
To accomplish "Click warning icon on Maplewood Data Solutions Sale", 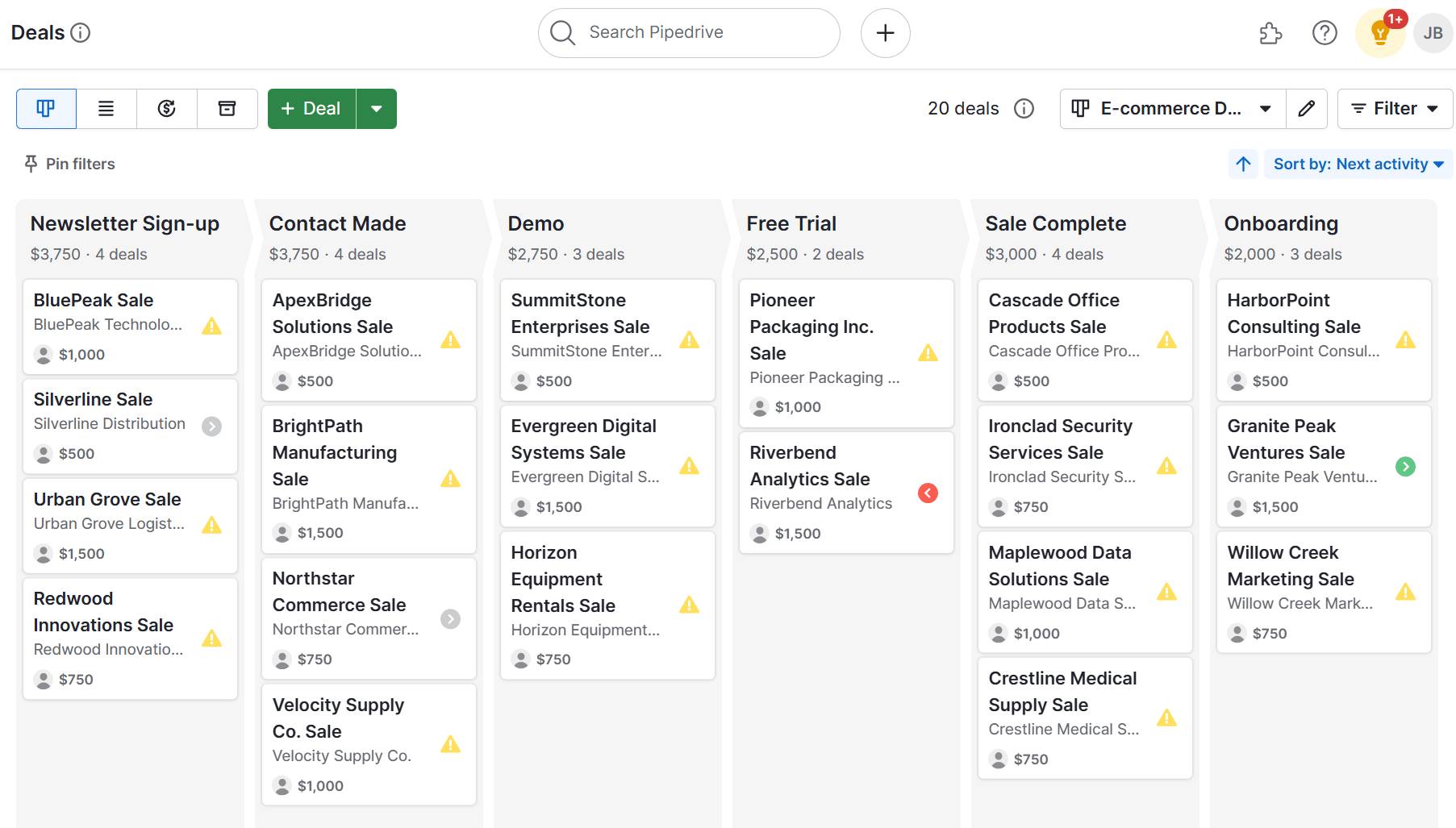I will click(x=1167, y=592).
